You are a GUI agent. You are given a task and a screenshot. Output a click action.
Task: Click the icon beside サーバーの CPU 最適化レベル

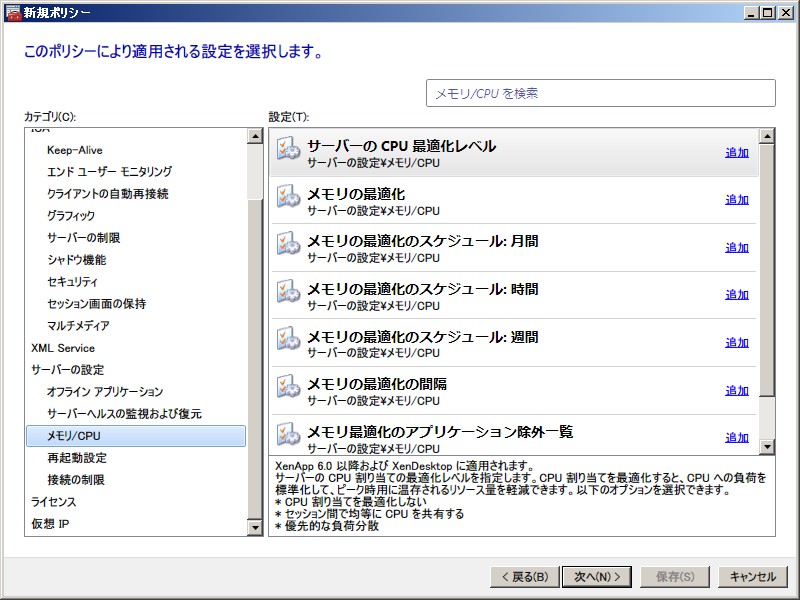click(288, 148)
